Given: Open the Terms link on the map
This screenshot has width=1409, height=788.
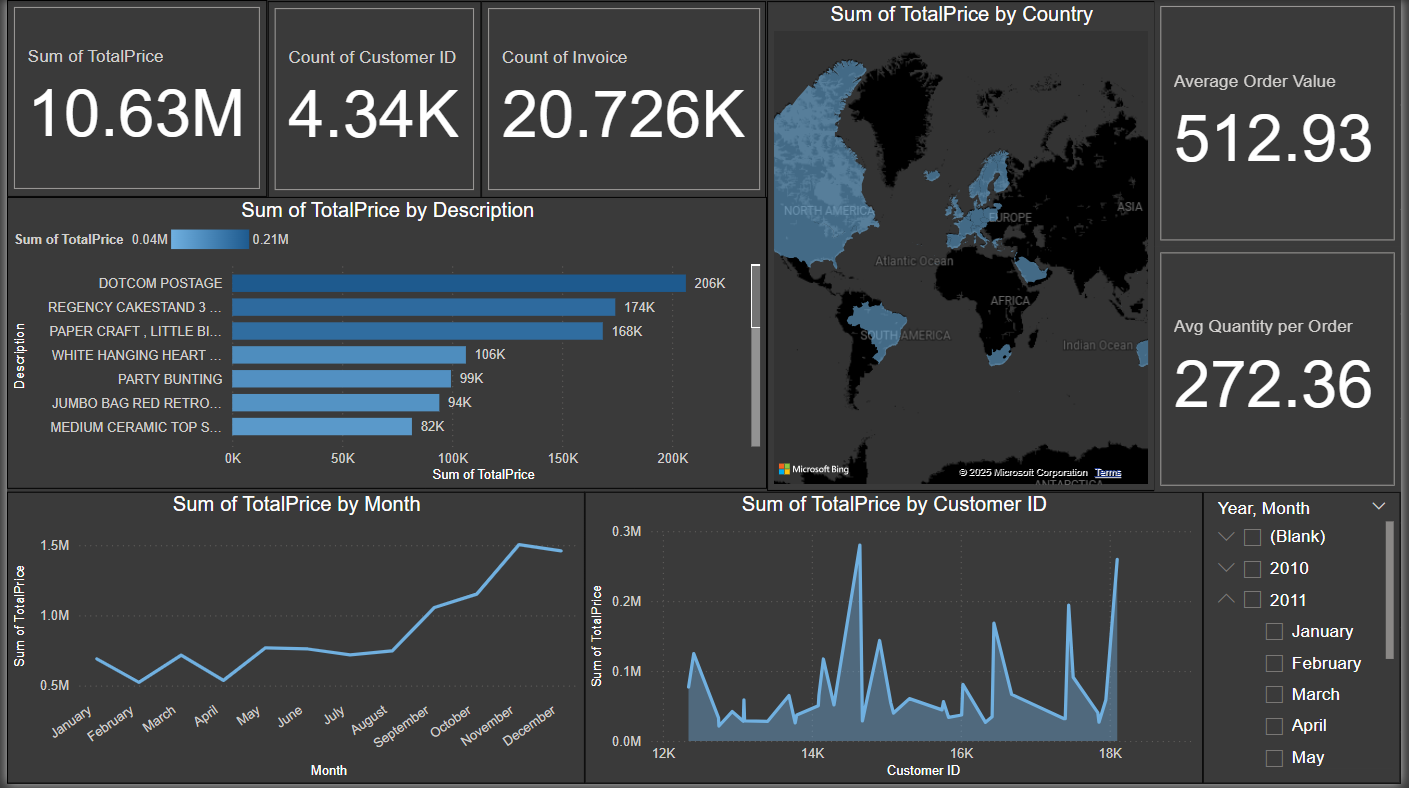Looking at the screenshot, I should (x=1108, y=472).
